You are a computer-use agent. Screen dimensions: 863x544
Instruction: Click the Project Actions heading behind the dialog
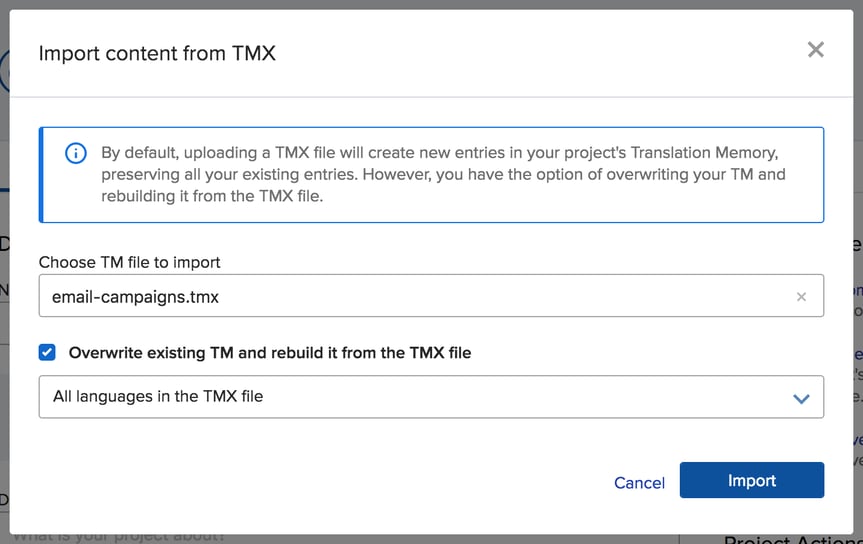tap(790, 540)
